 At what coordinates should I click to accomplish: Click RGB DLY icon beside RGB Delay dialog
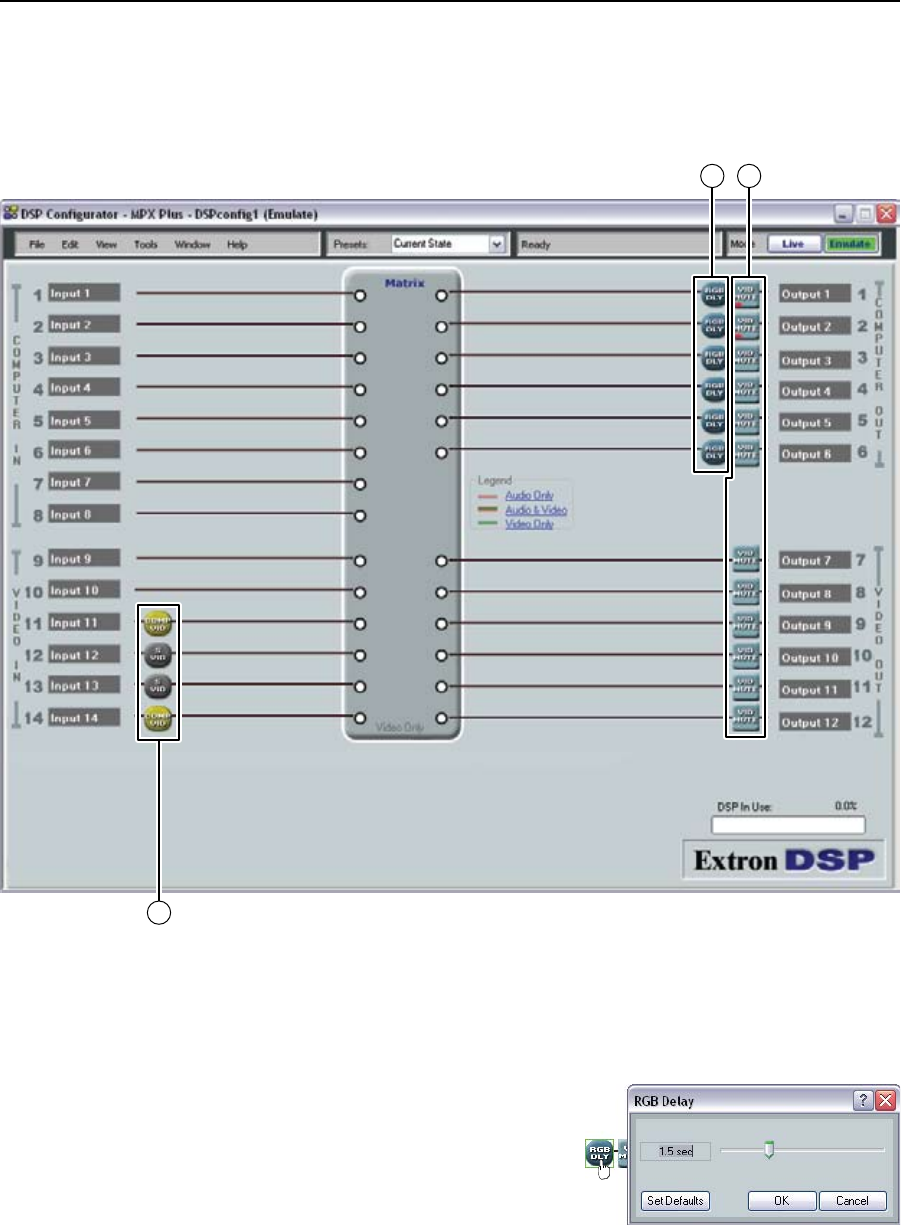coord(599,1154)
